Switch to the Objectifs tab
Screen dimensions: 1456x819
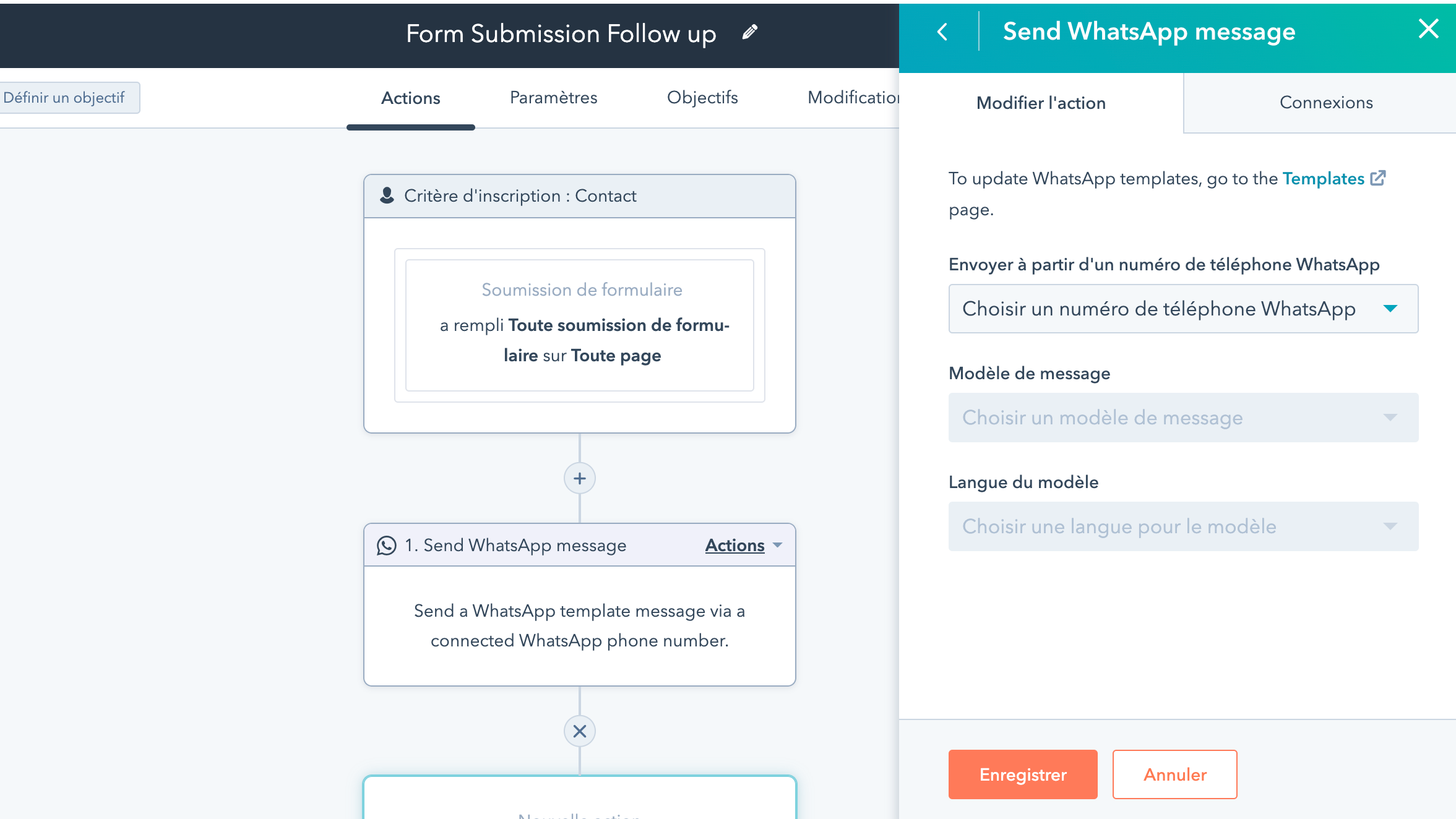pos(702,98)
